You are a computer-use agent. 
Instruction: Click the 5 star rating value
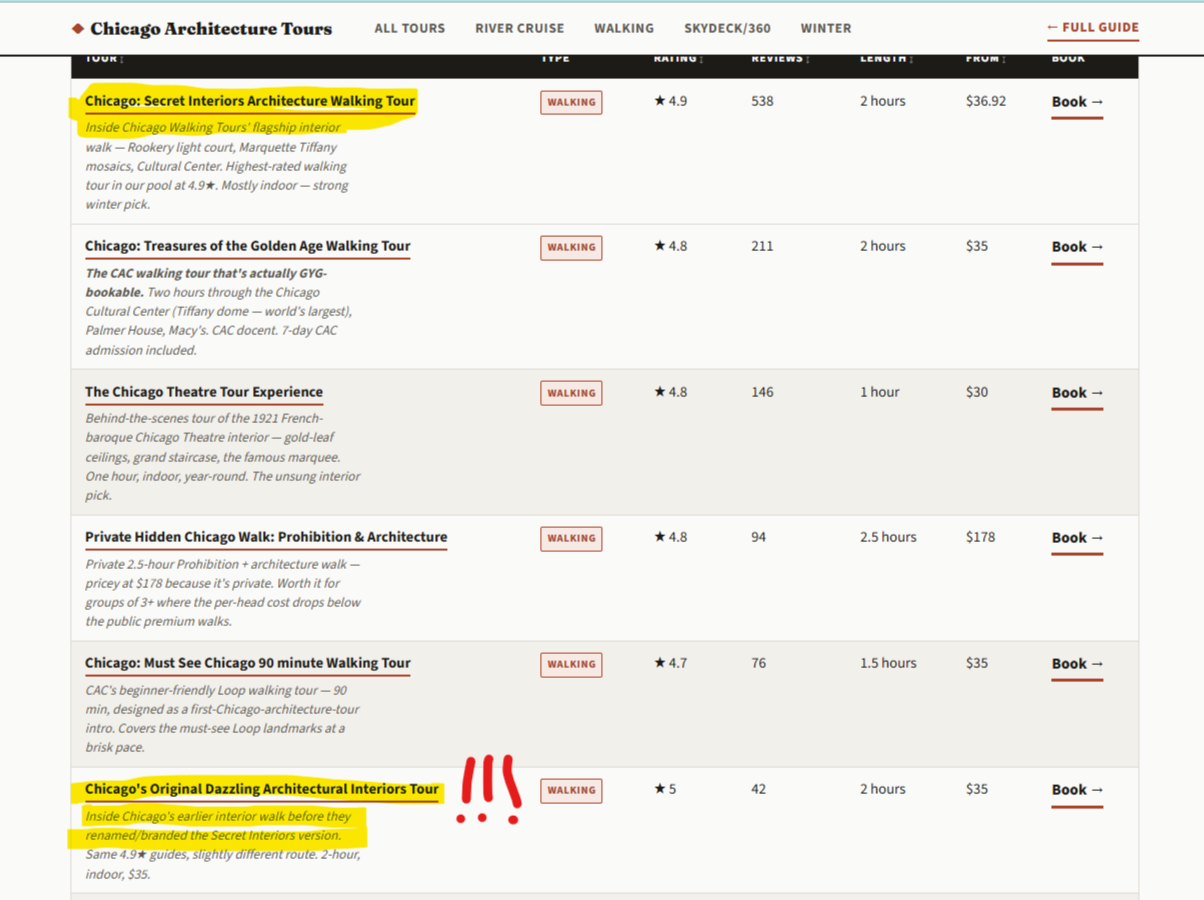tap(665, 789)
